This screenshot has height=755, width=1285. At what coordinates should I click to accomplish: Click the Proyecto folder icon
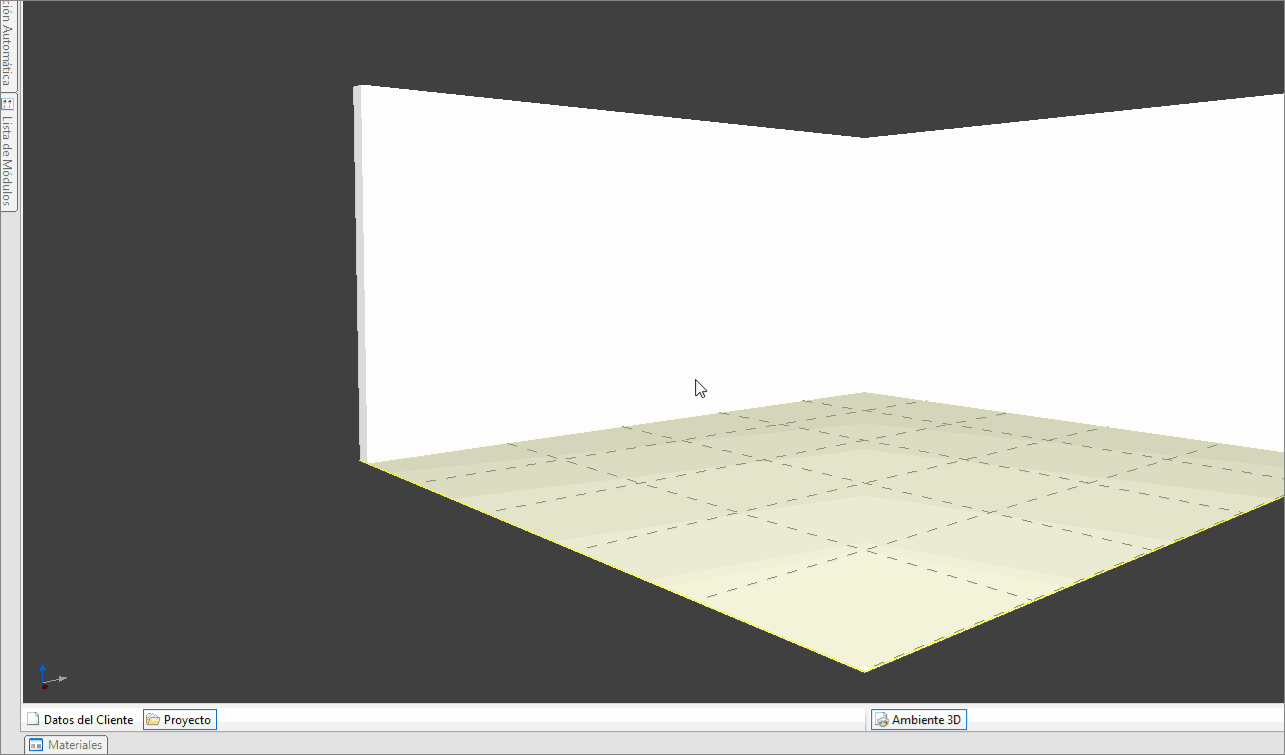(x=153, y=719)
